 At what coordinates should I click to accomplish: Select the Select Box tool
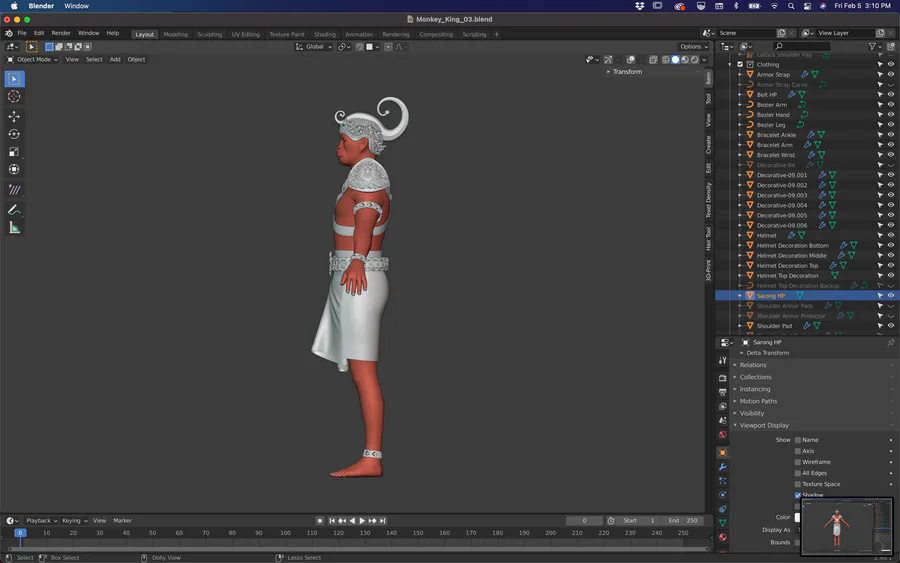point(14,79)
